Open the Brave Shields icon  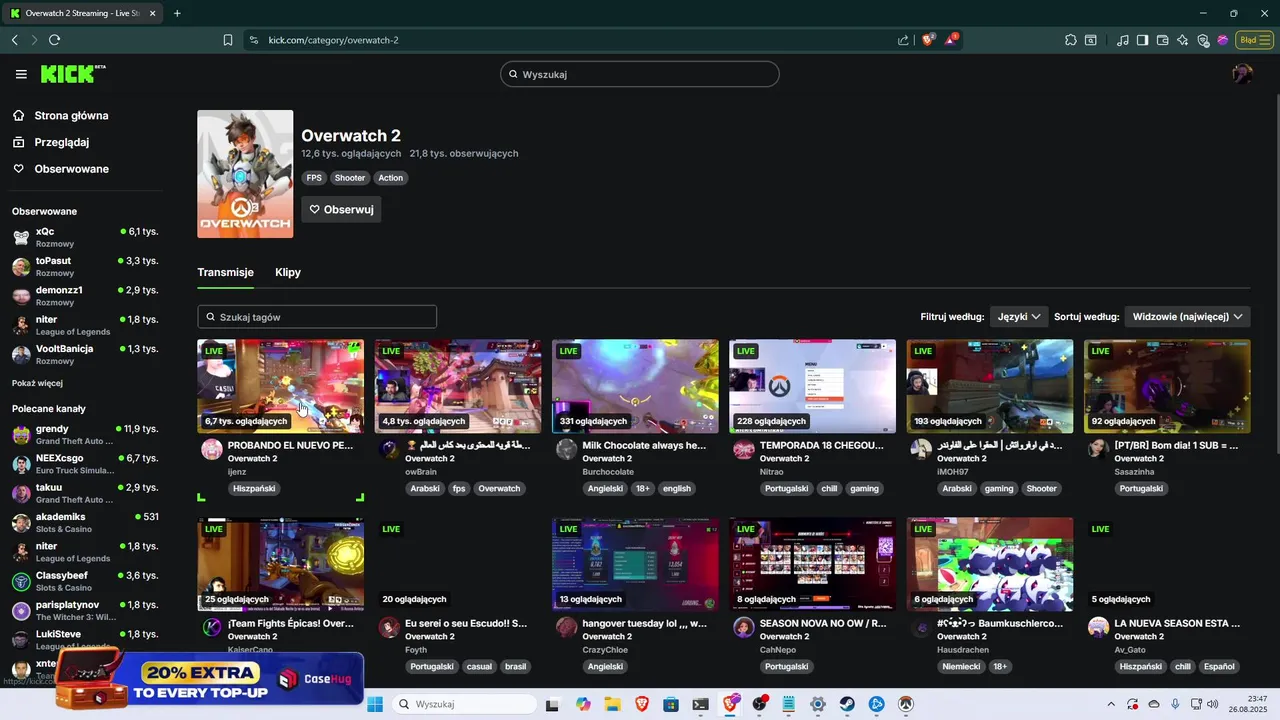click(928, 40)
